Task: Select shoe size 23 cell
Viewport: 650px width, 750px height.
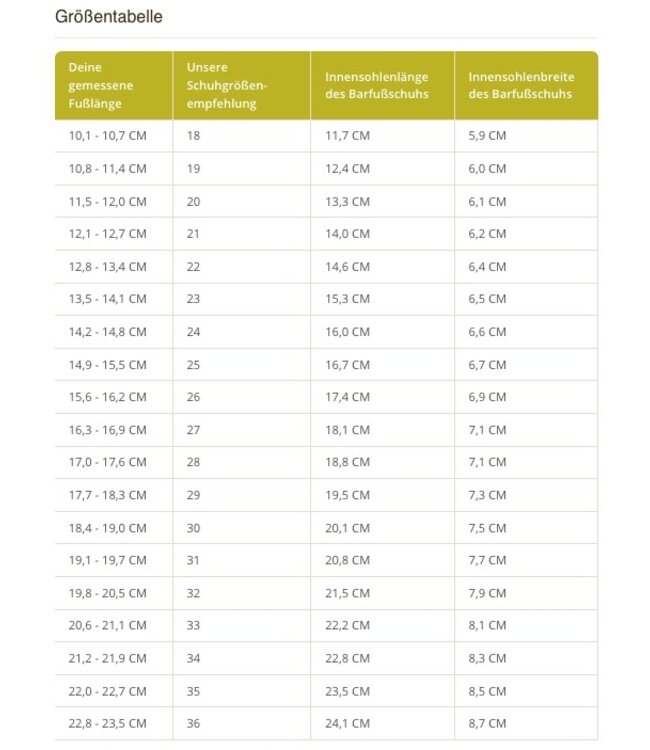Action: [x=193, y=299]
